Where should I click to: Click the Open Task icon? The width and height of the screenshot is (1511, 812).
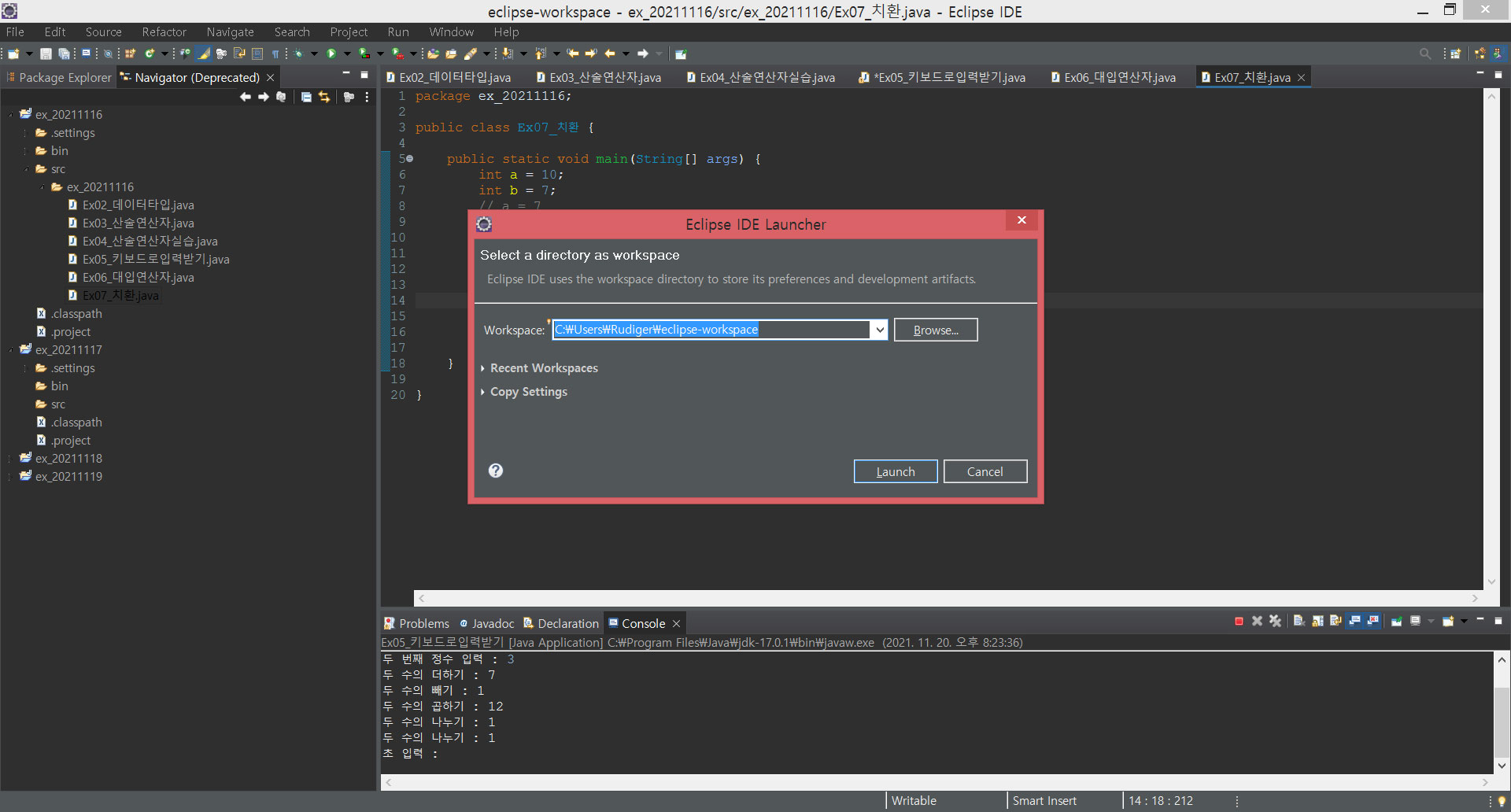point(451,54)
